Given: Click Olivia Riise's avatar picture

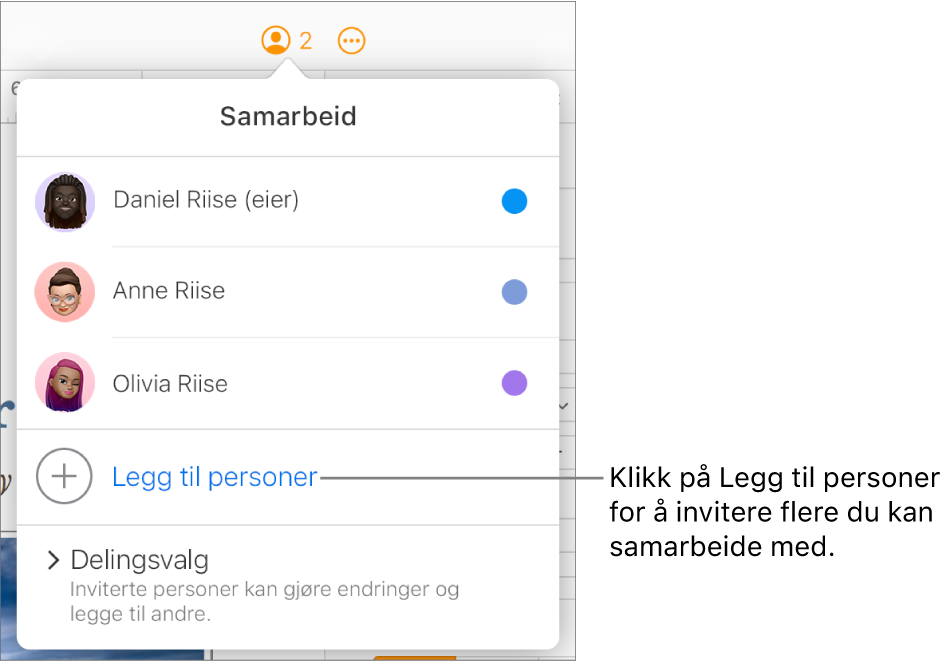Looking at the screenshot, I should pyautogui.click(x=64, y=383).
